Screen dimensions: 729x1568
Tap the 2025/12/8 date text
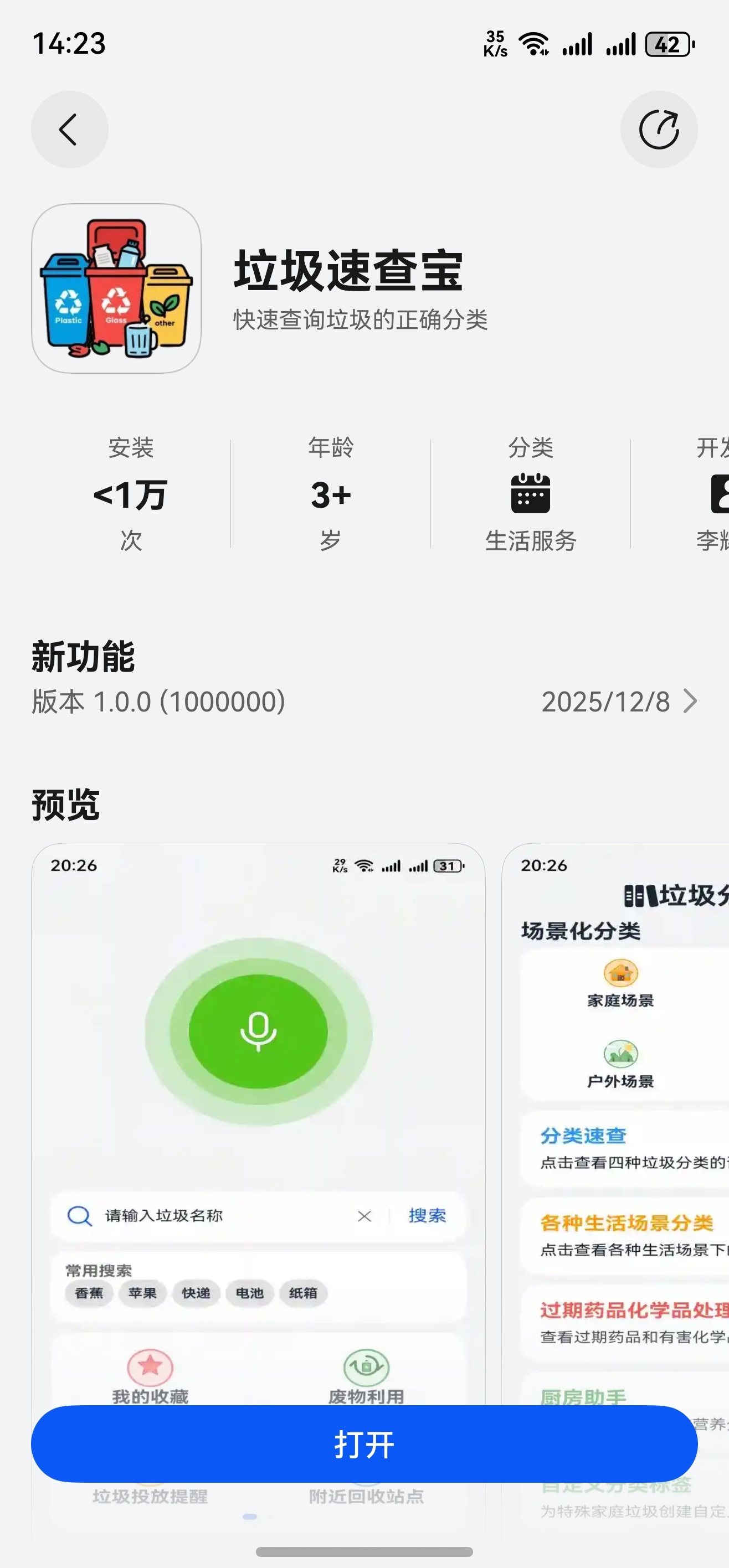click(606, 701)
